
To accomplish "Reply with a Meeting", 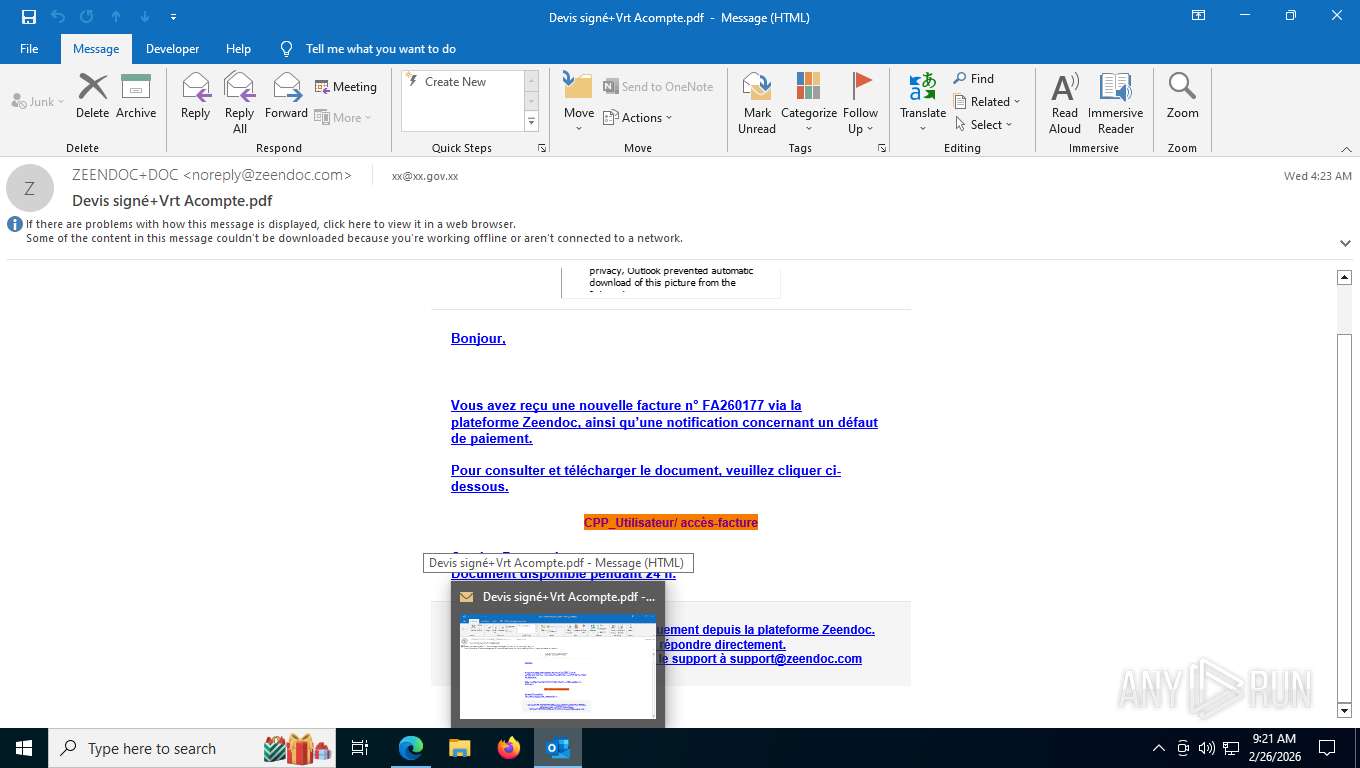I will pyautogui.click(x=345, y=87).
